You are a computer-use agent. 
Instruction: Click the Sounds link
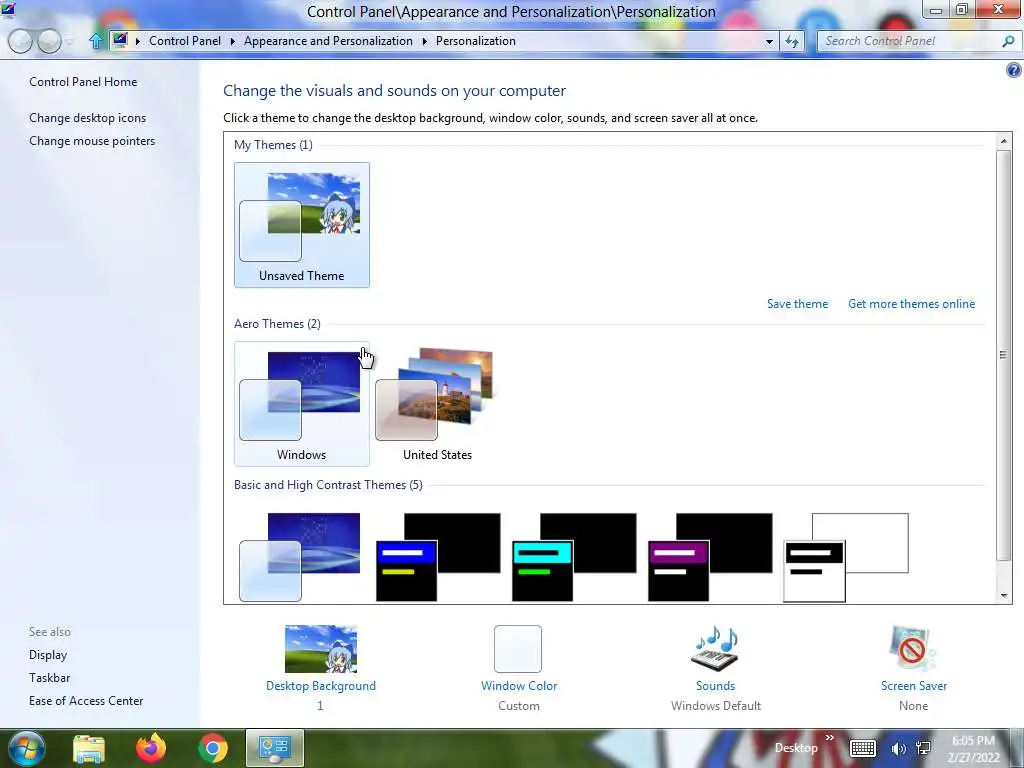click(715, 686)
